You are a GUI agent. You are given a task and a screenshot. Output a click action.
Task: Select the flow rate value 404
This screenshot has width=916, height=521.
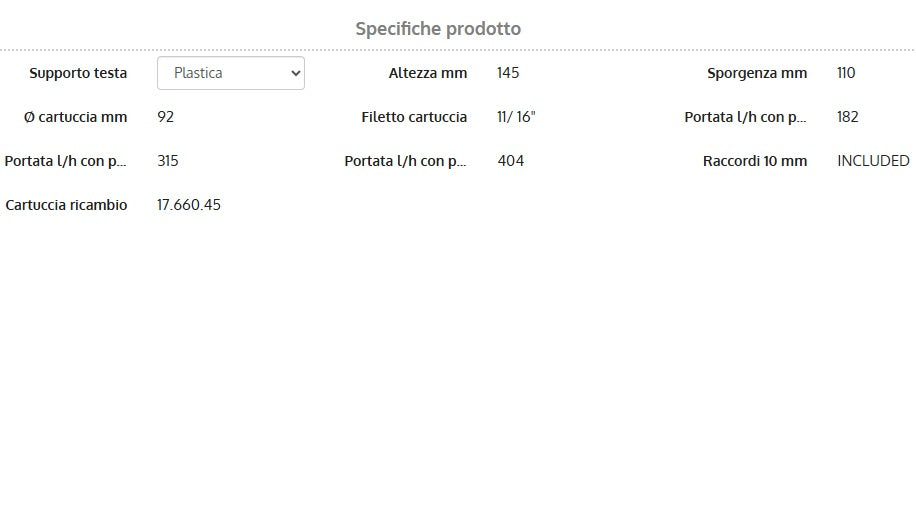coord(510,161)
